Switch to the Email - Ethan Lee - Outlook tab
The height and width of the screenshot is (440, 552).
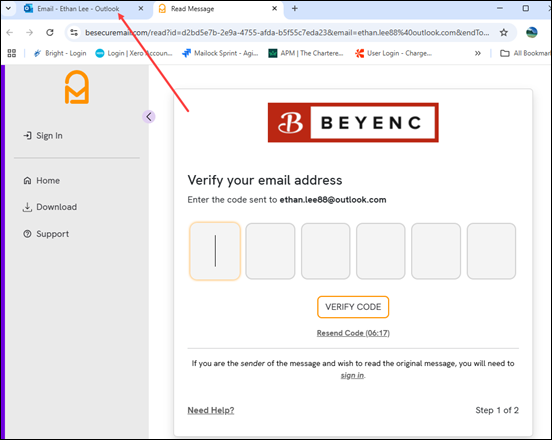[78, 9]
